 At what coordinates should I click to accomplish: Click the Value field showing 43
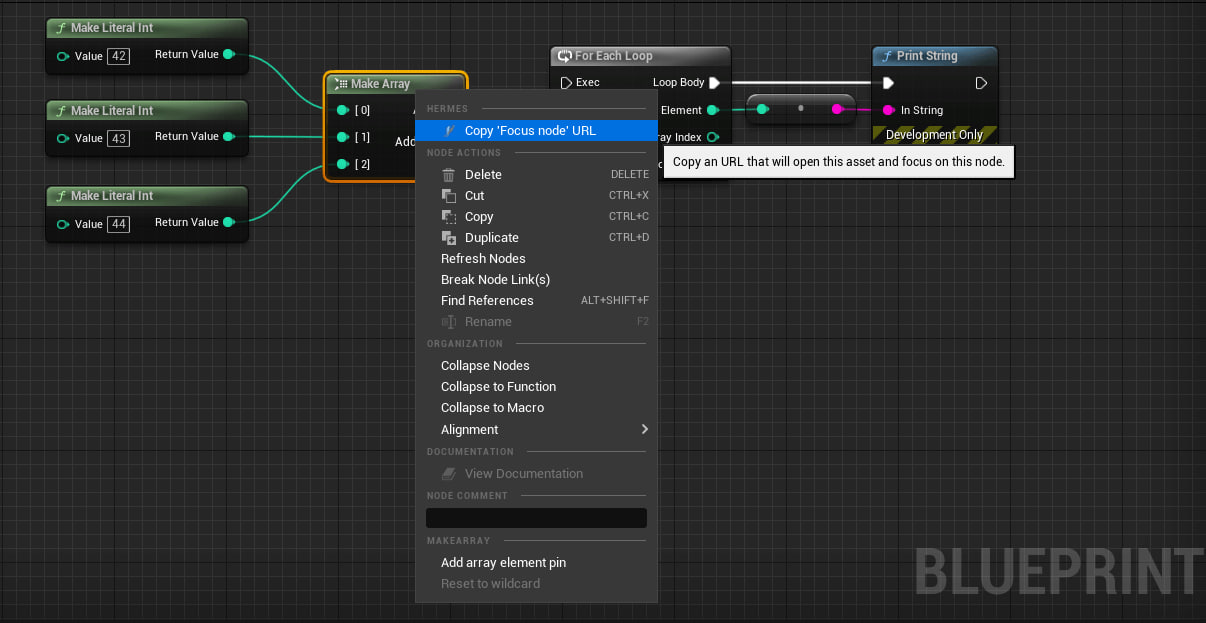click(x=119, y=138)
